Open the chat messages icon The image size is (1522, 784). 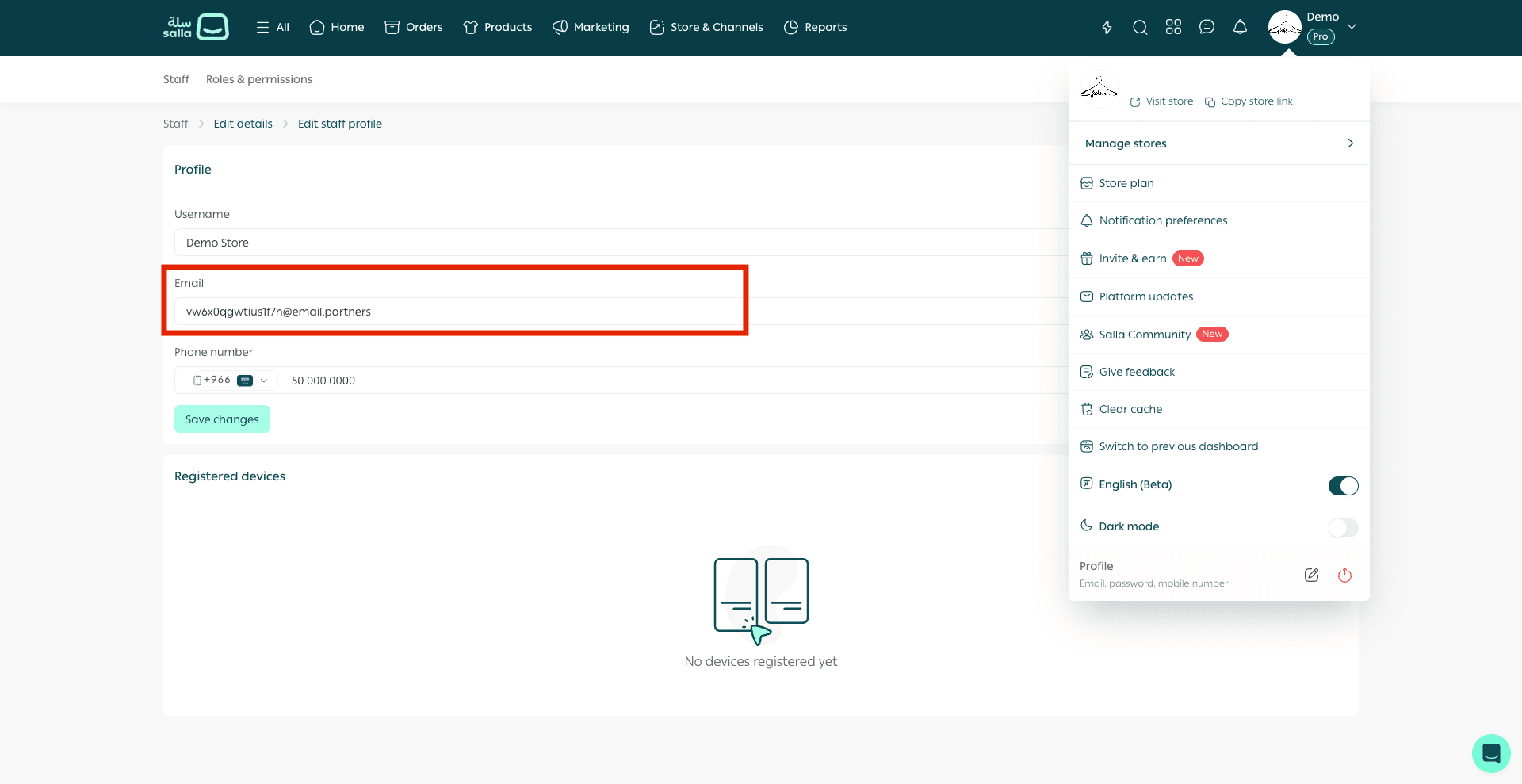tap(1207, 28)
